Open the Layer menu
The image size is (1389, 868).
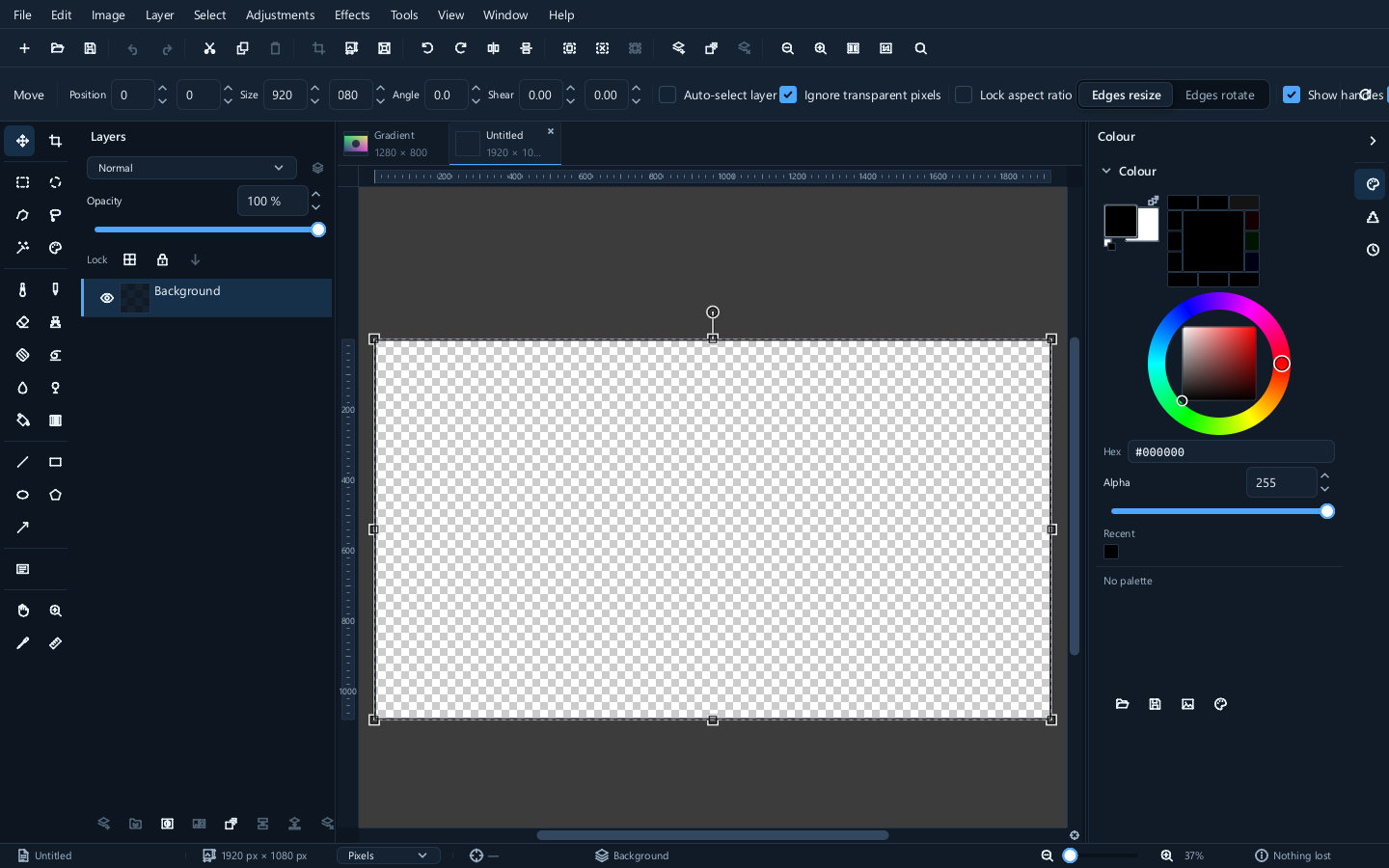[x=159, y=14]
